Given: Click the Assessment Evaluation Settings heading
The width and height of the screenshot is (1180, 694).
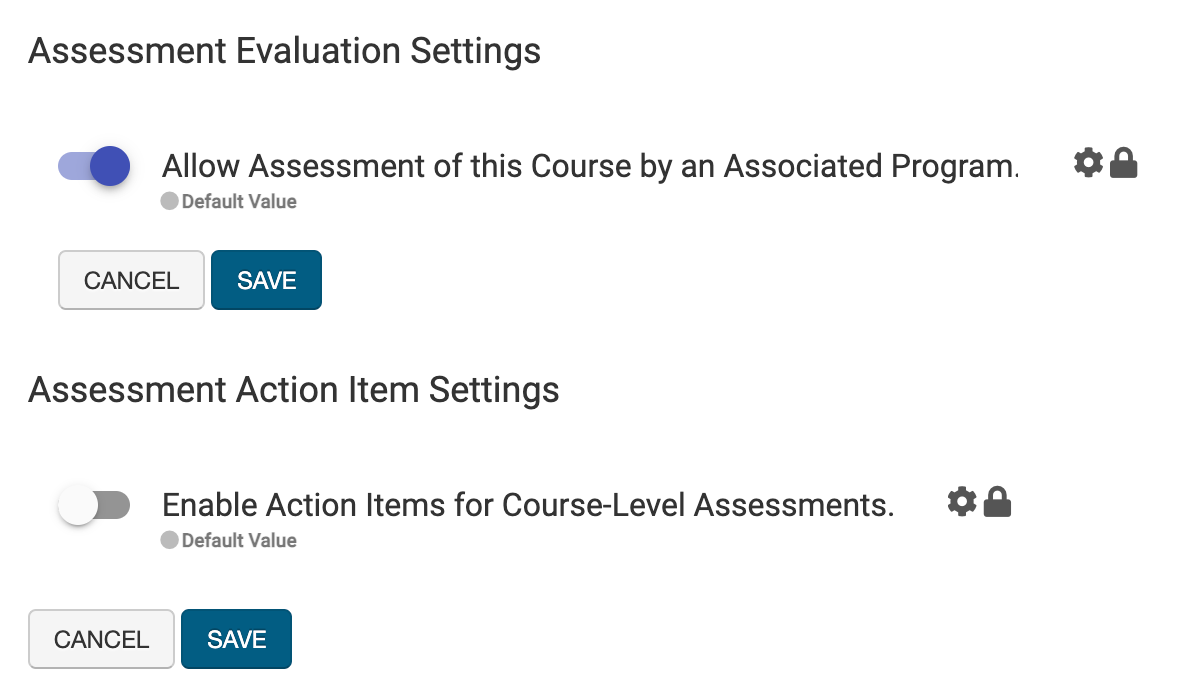Looking at the screenshot, I should pyautogui.click(x=285, y=51).
